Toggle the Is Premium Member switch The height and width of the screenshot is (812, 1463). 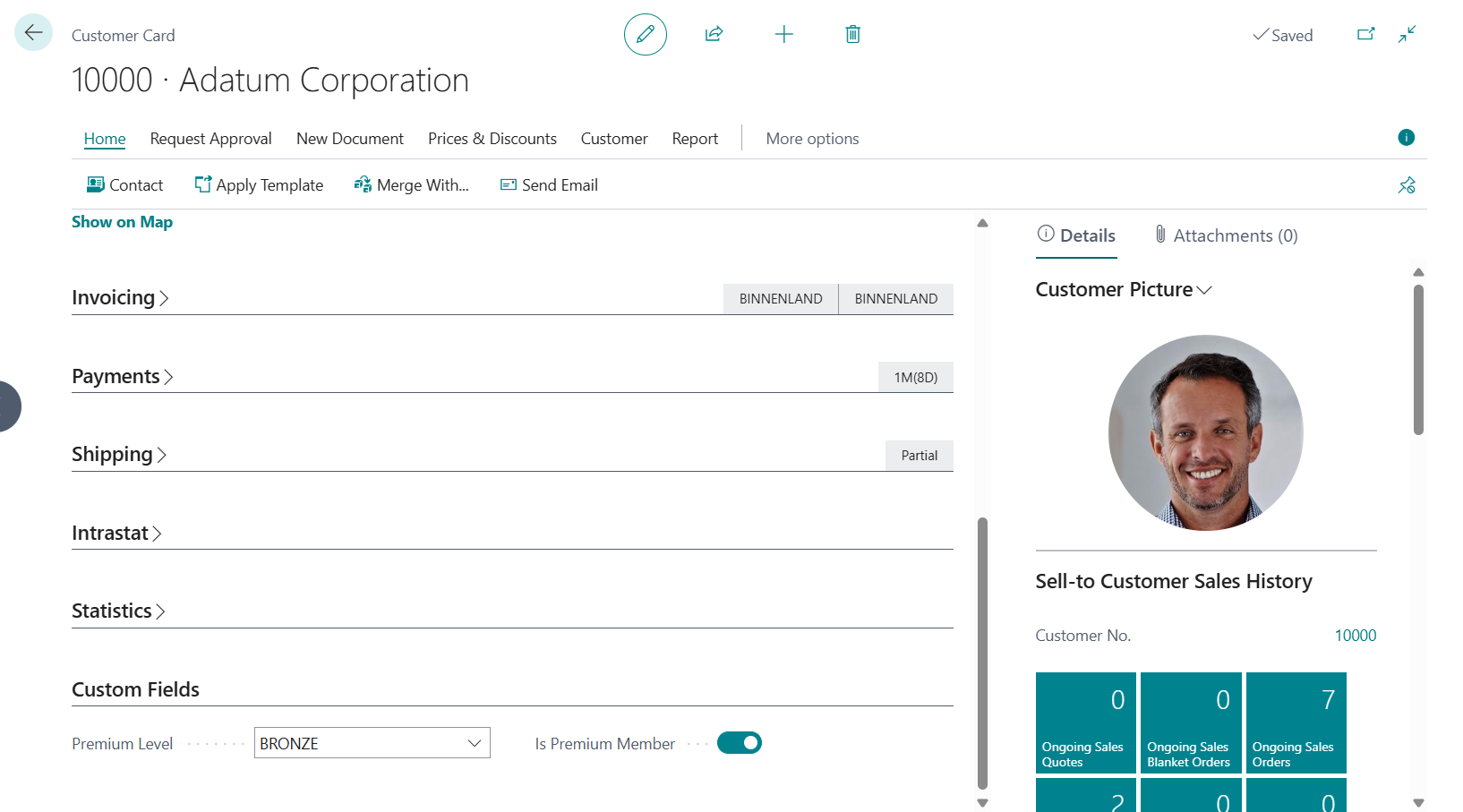point(739,743)
